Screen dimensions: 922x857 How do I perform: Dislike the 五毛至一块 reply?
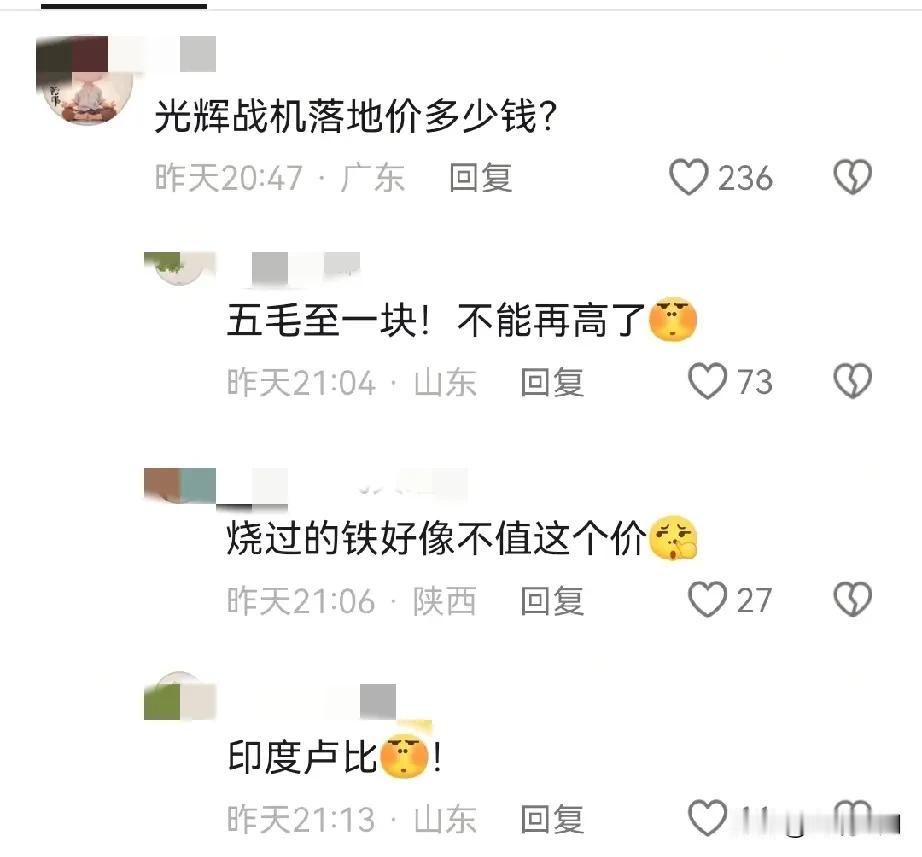(852, 381)
